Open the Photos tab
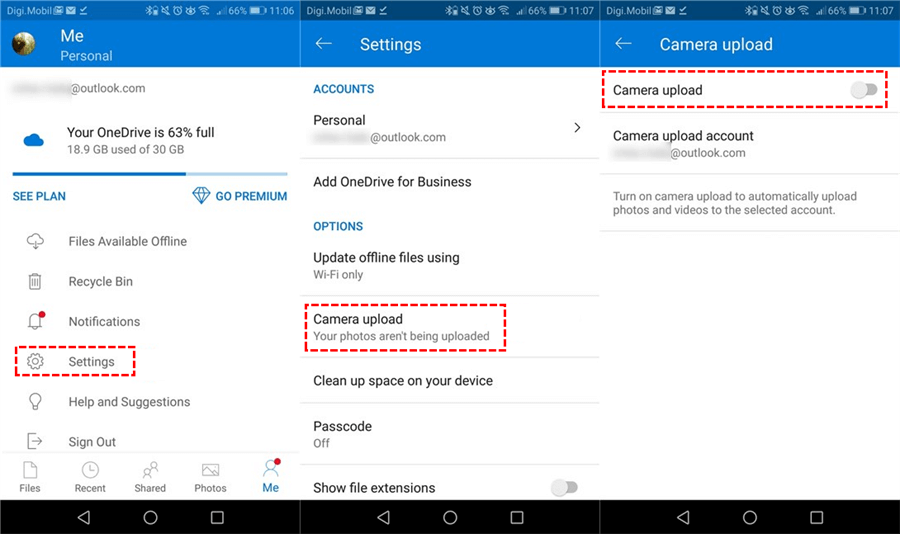Viewport: 900px width, 534px height. (210, 477)
